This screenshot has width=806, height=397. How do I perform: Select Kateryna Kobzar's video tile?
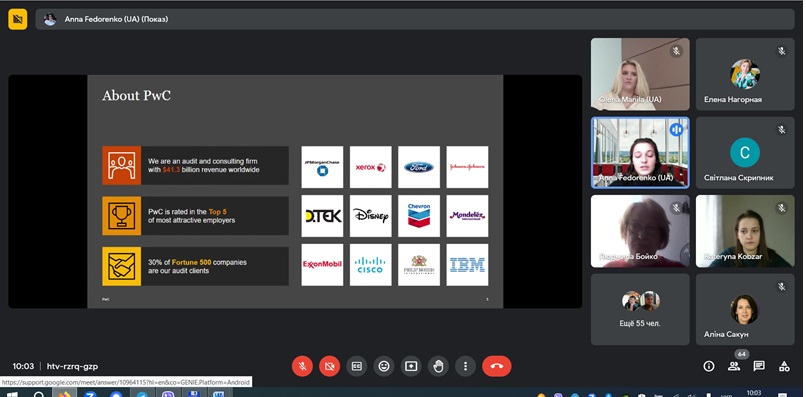[x=745, y=231]
